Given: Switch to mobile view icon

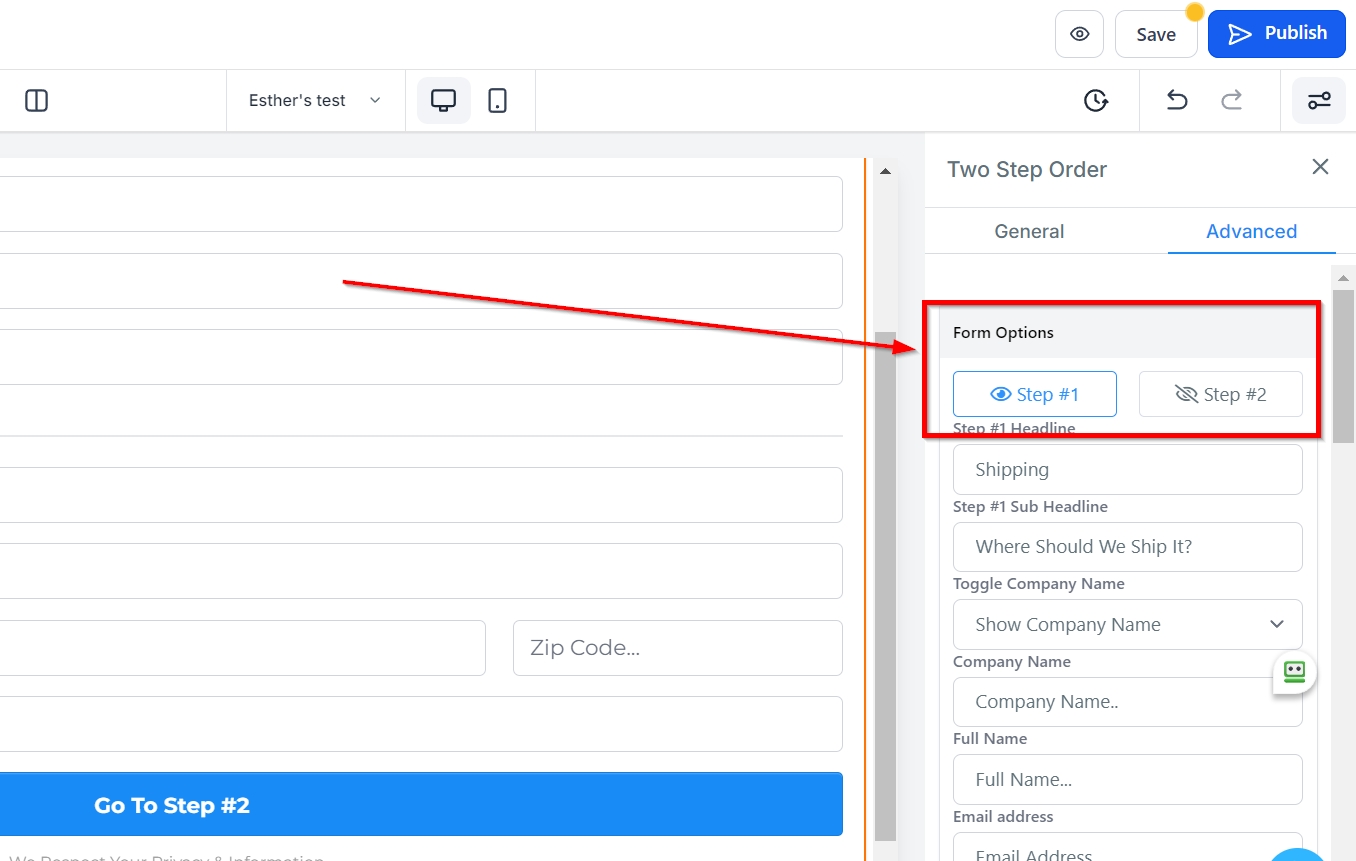Looking at the screenshot, I should point(497,100).
